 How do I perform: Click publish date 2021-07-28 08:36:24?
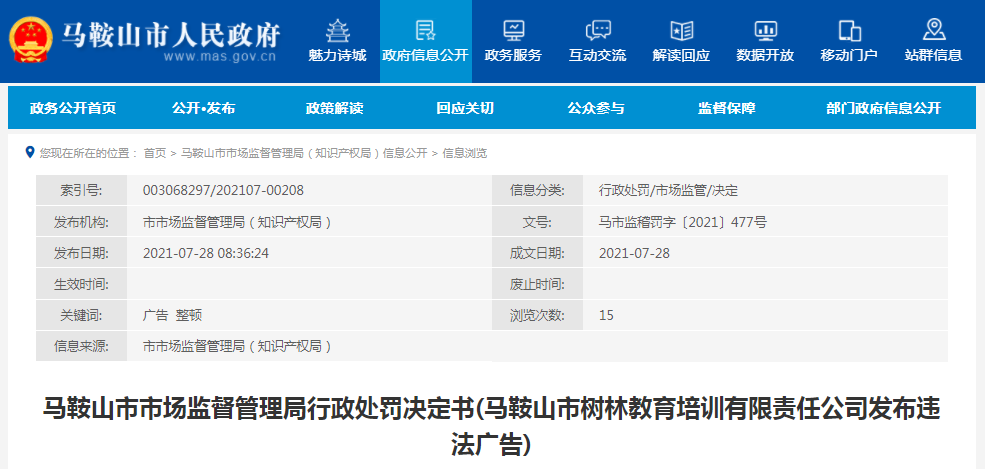[x=206, y=253]
